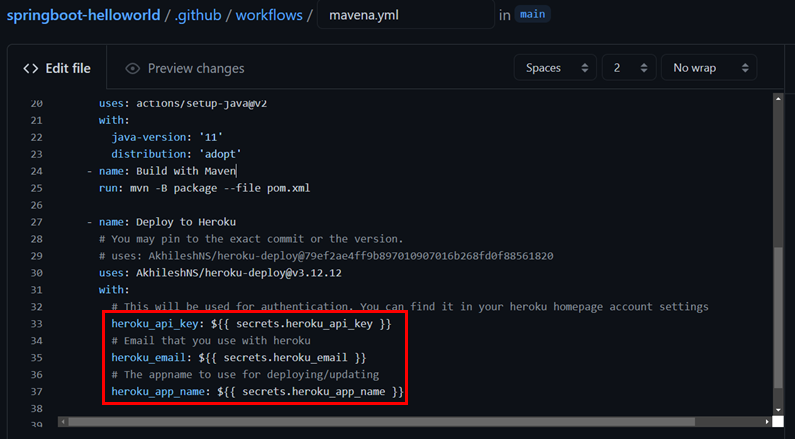Open the workflows folder breadcrumb

pos(269,15)
